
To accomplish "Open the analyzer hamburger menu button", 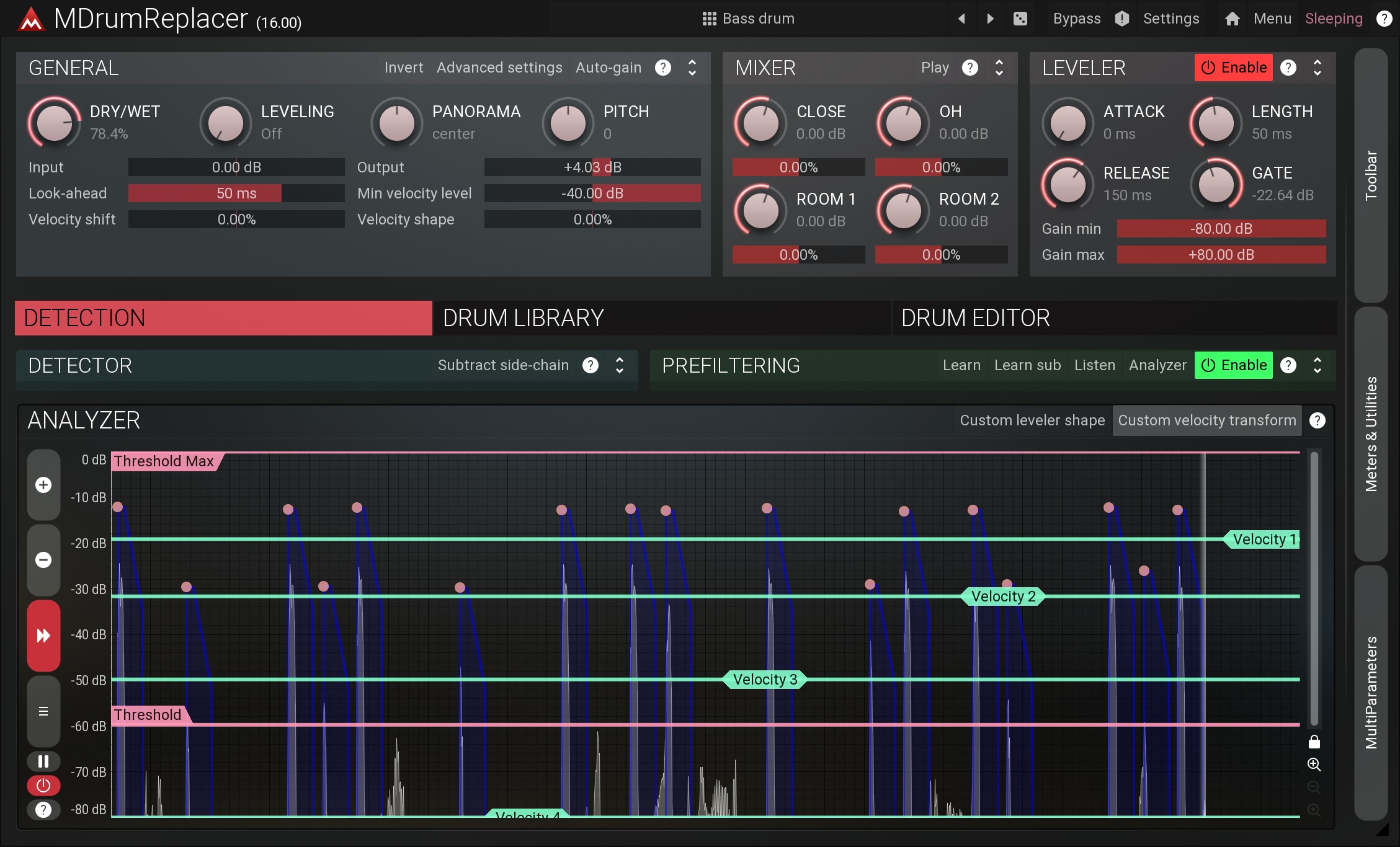I will click(x=43, y=711).
